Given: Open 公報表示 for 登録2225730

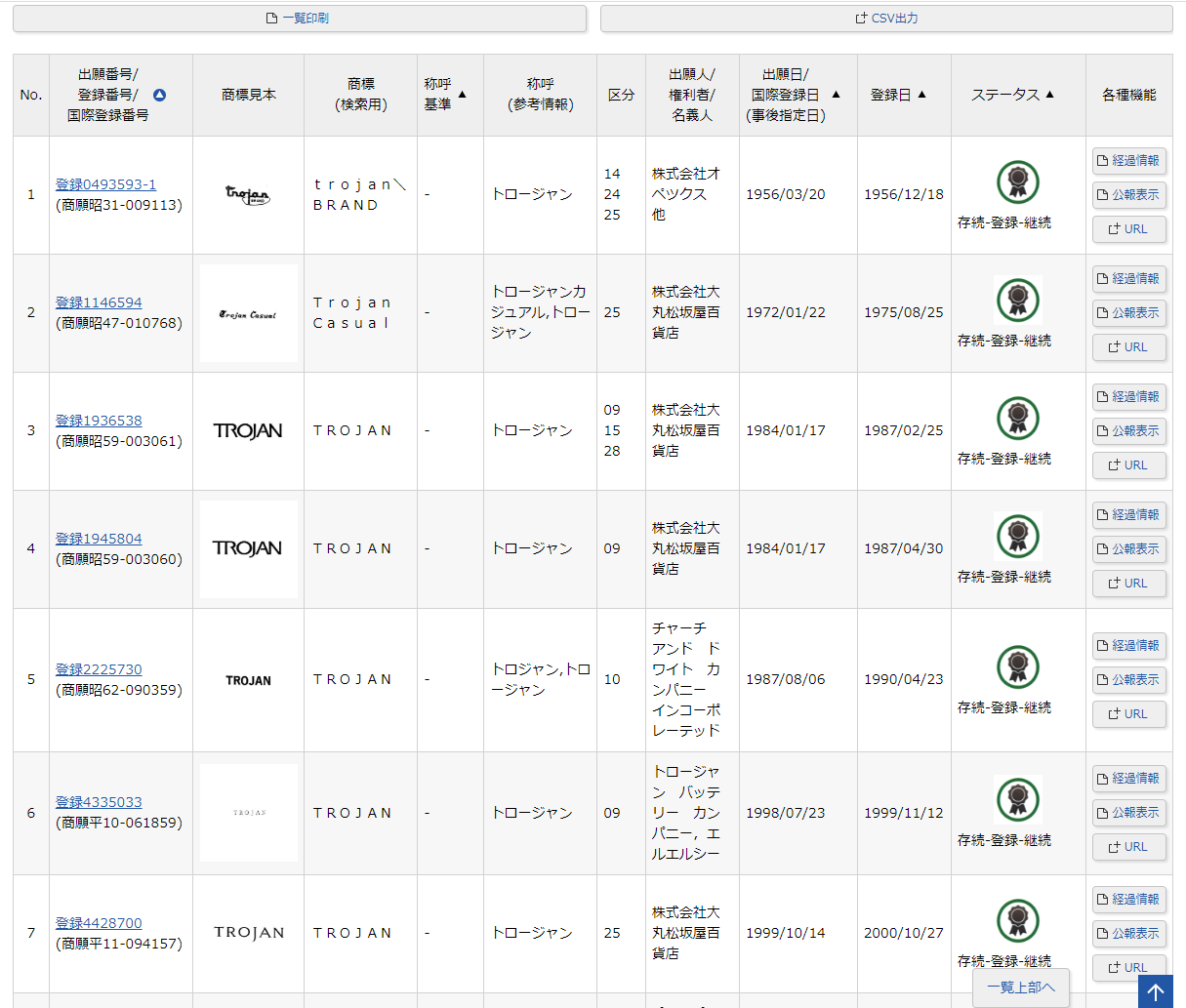Looking at the screenshot, I should (x=1129, y=680).
